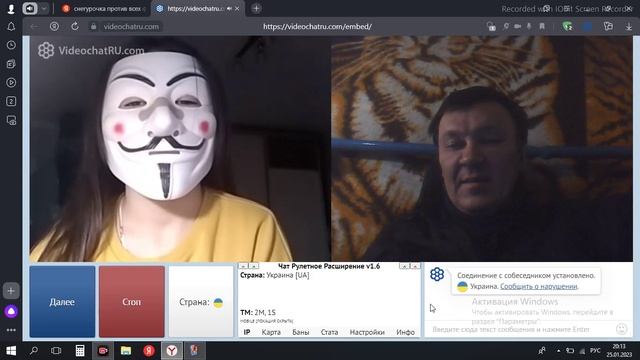Open the Настройки tab in extension
Screen dimensions: 640x360
[x=367, y=332]
